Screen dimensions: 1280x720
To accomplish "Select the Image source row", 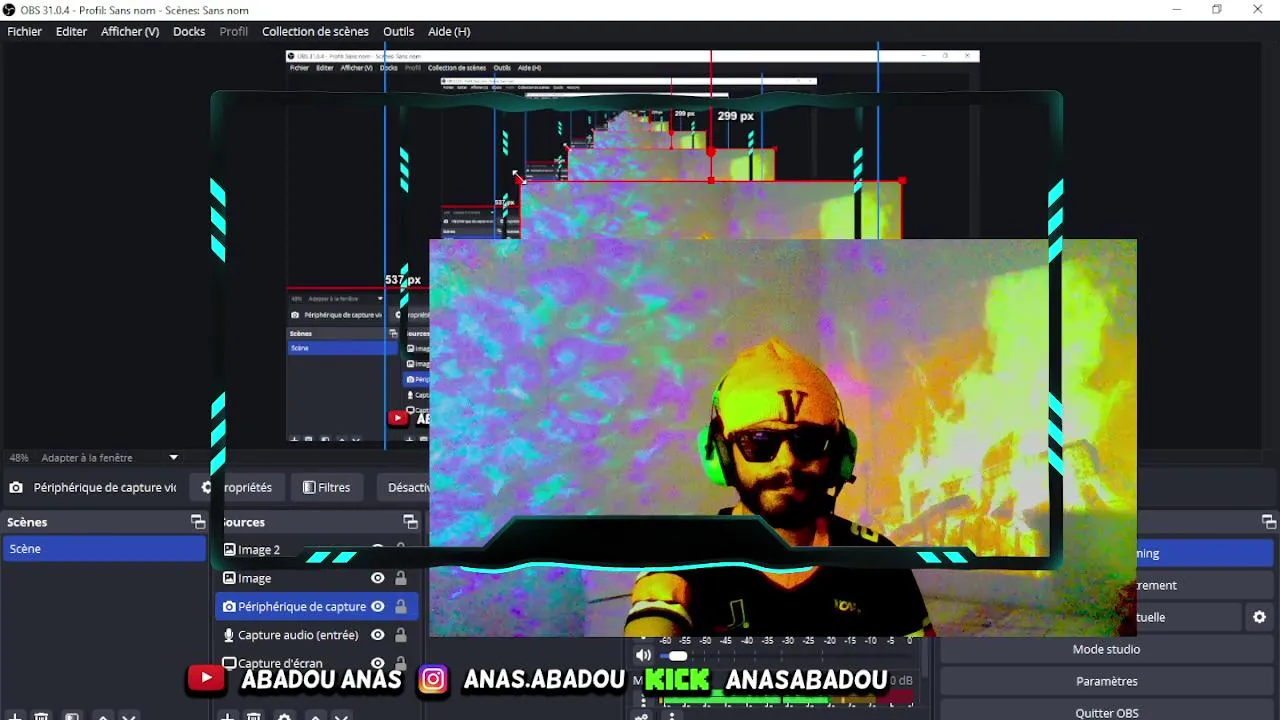I will 316,578.
